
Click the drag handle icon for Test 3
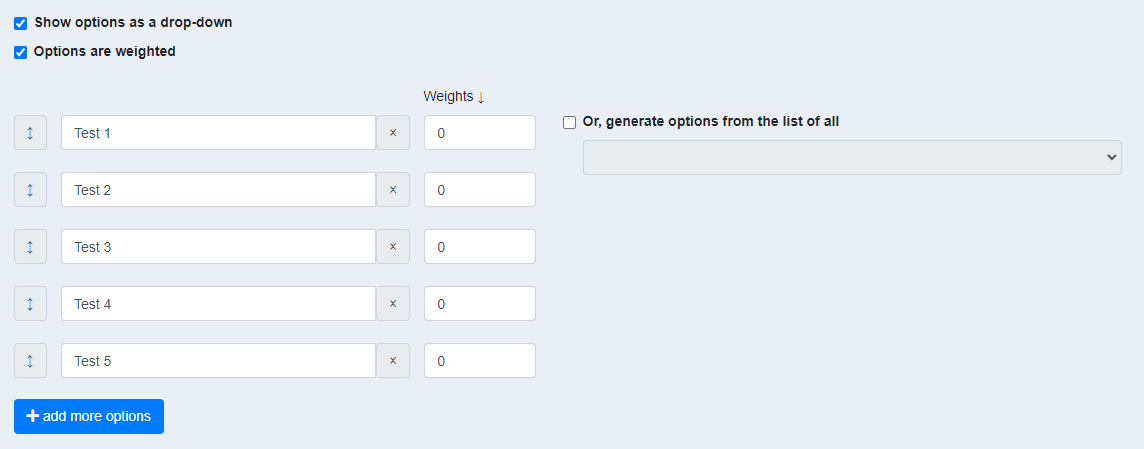[x=30, y=247]
